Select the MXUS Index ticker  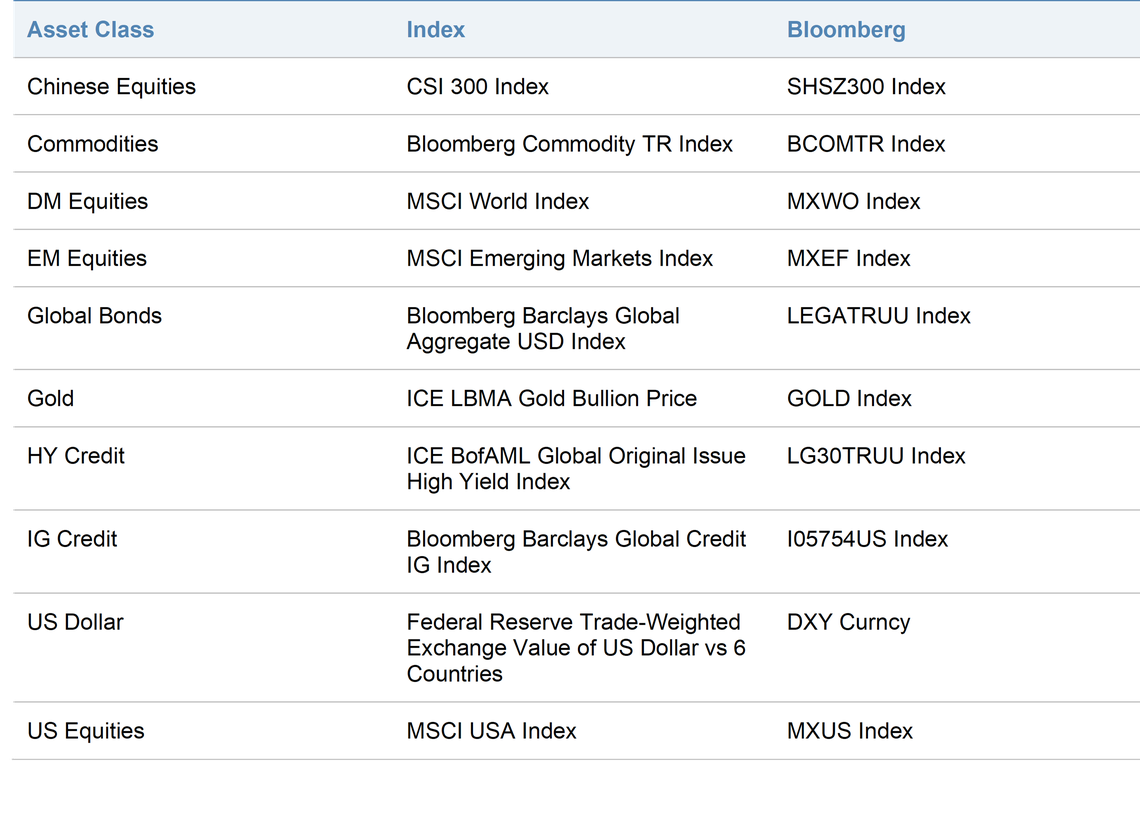click(849, 731)
